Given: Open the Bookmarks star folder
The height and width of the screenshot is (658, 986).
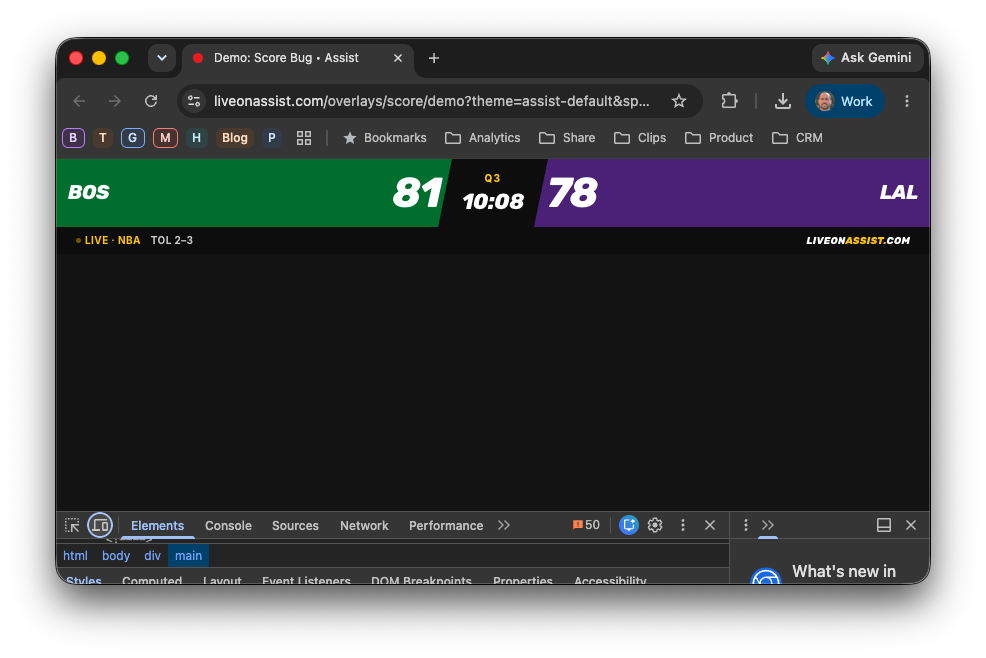Looking at the screenshot, I should (385, 138).
